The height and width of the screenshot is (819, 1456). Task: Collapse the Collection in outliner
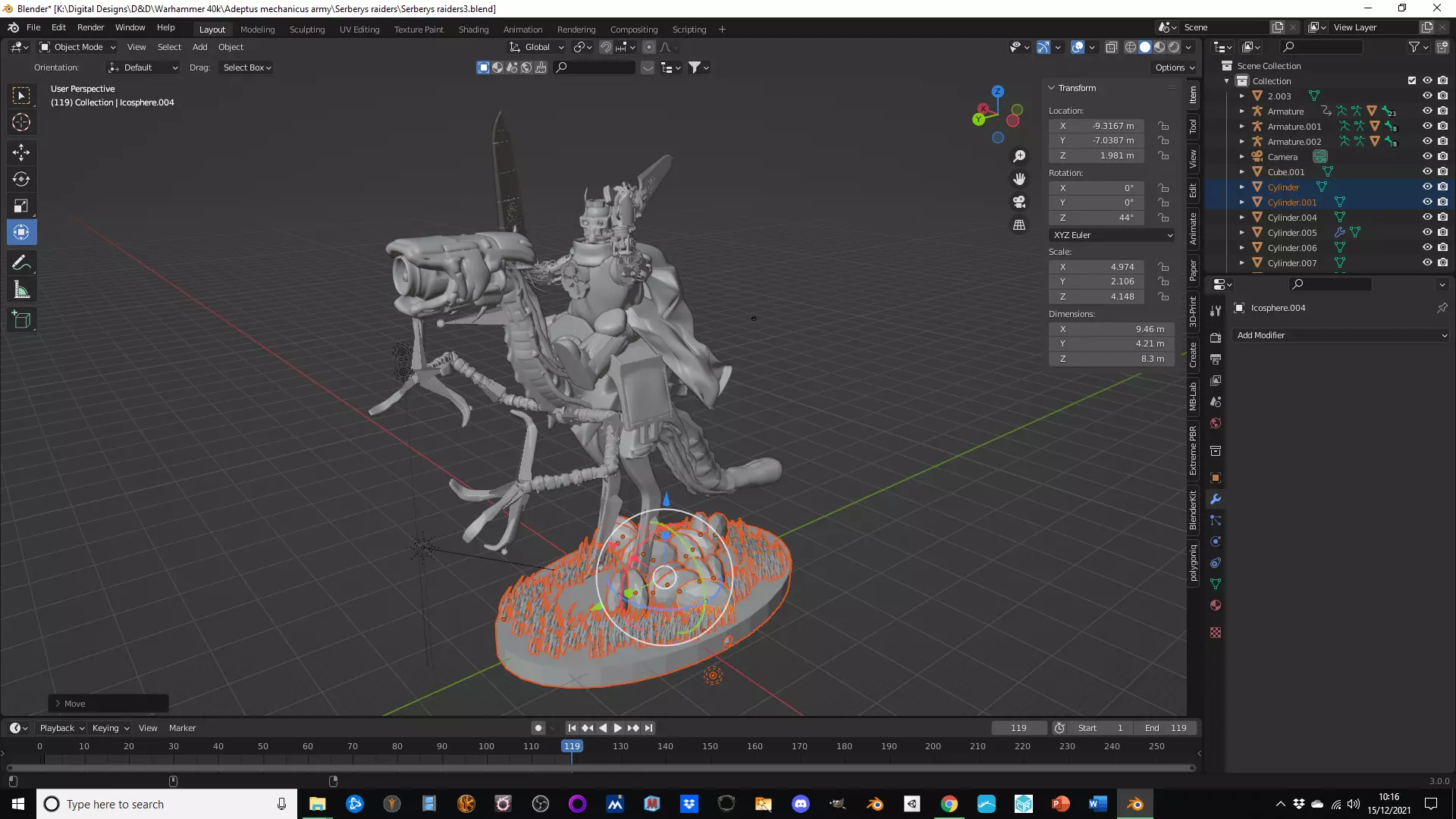[1226, 80]
